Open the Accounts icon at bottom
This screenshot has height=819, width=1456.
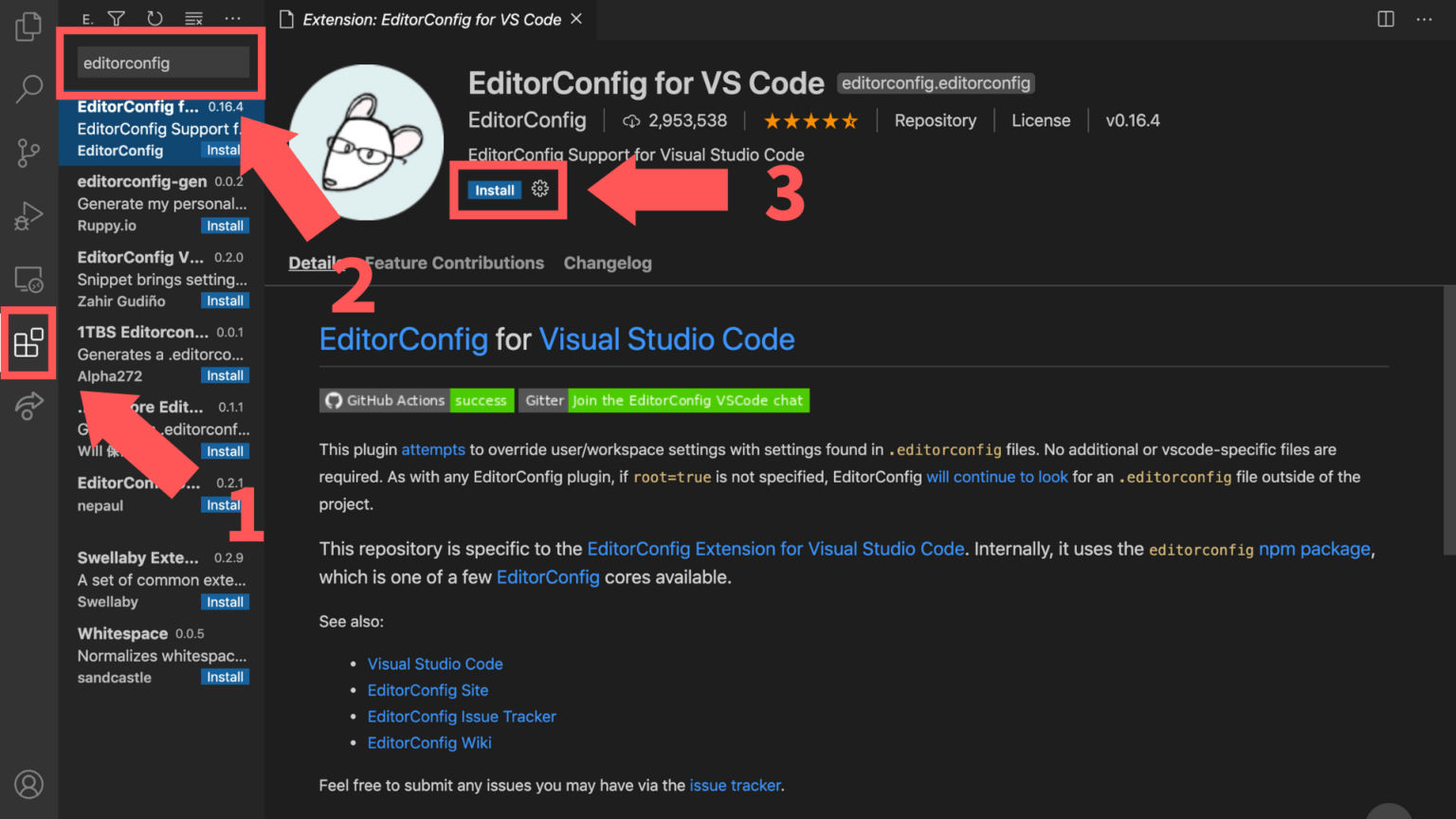27,784
